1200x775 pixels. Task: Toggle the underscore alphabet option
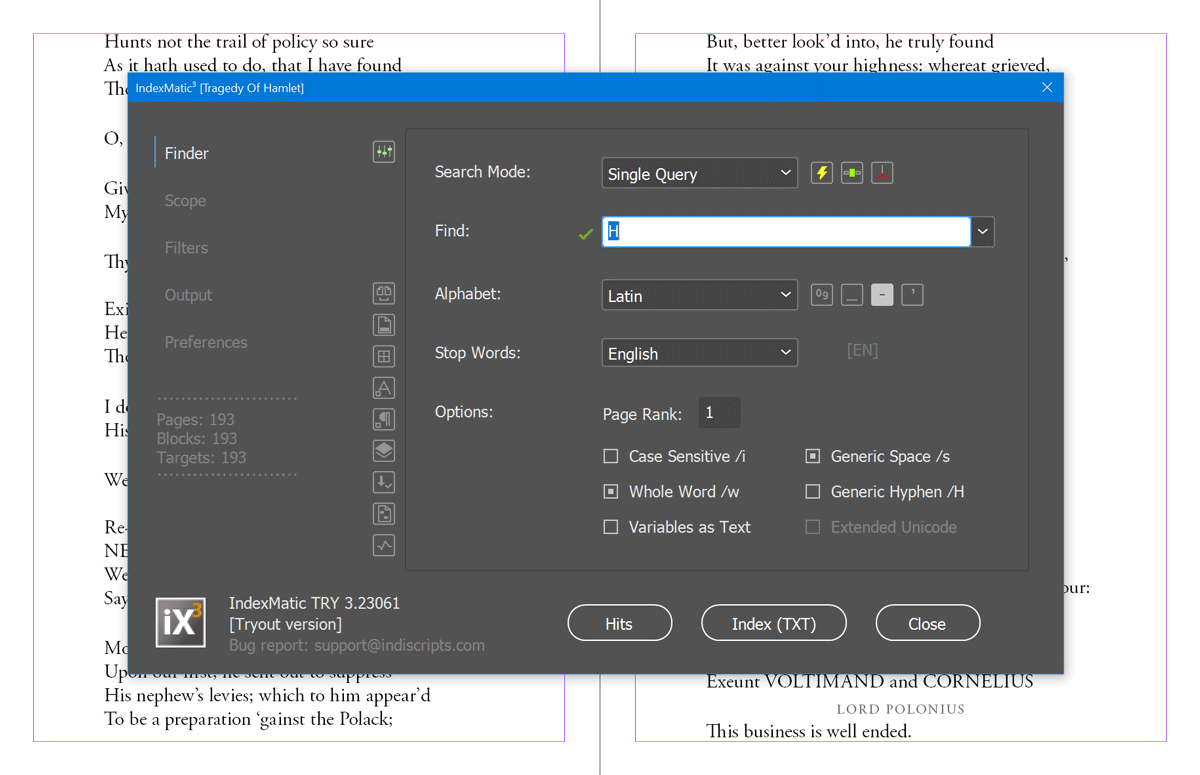[x=852, y=295]
